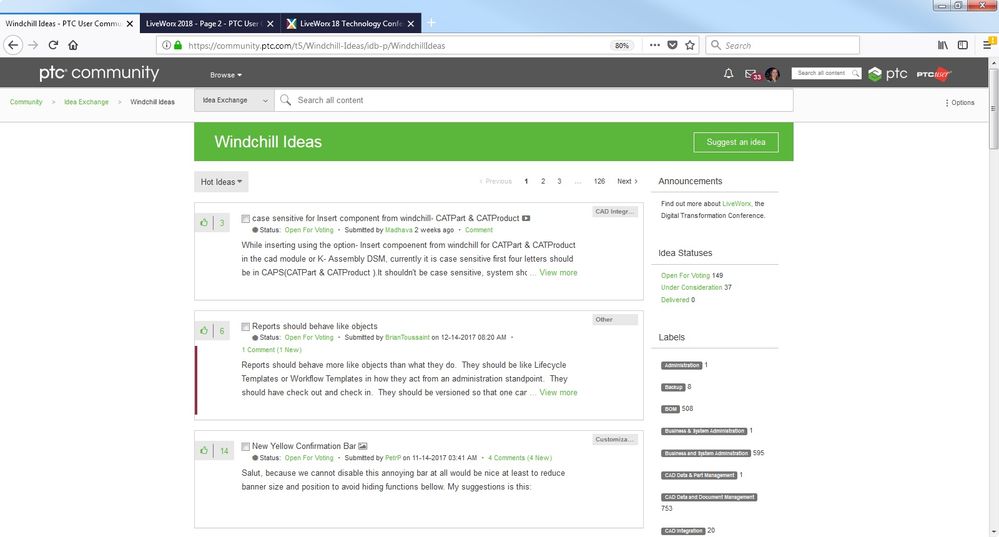This screenshot has height=537, width=999.
Task: Open the Firefox Library icon
Action: pos(942,45)
